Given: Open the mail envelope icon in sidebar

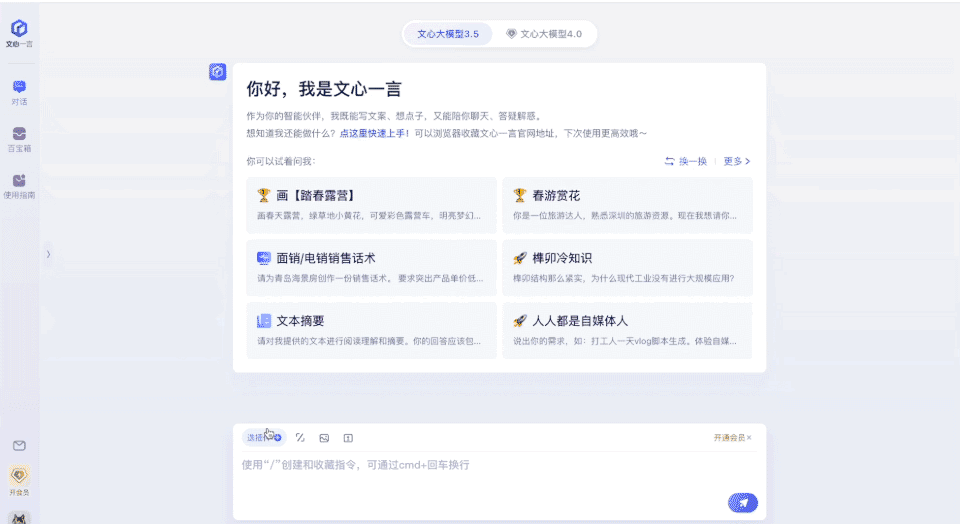Looking at the screenshot, I should coord(19,446).
